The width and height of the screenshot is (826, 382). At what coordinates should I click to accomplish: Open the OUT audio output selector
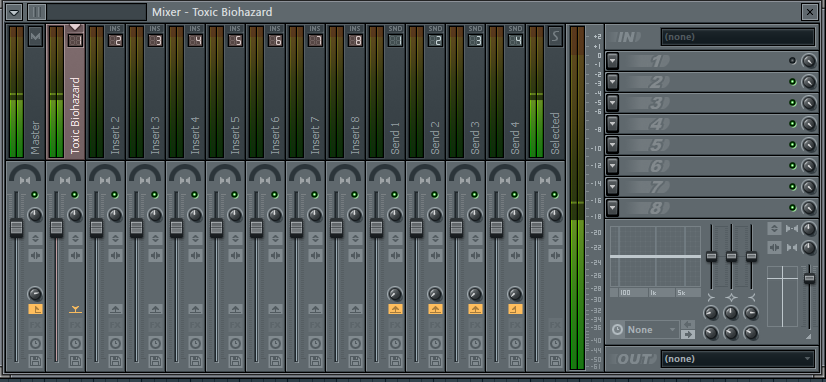click(738, 359)
